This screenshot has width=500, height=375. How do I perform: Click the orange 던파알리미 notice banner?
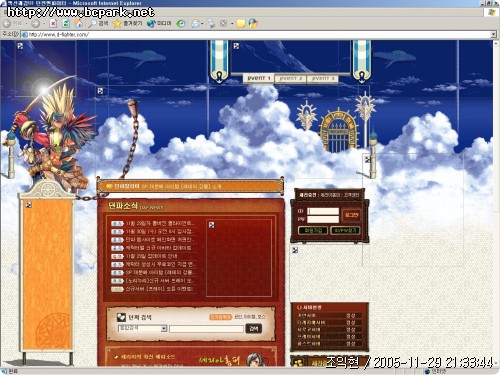[190, 186]
